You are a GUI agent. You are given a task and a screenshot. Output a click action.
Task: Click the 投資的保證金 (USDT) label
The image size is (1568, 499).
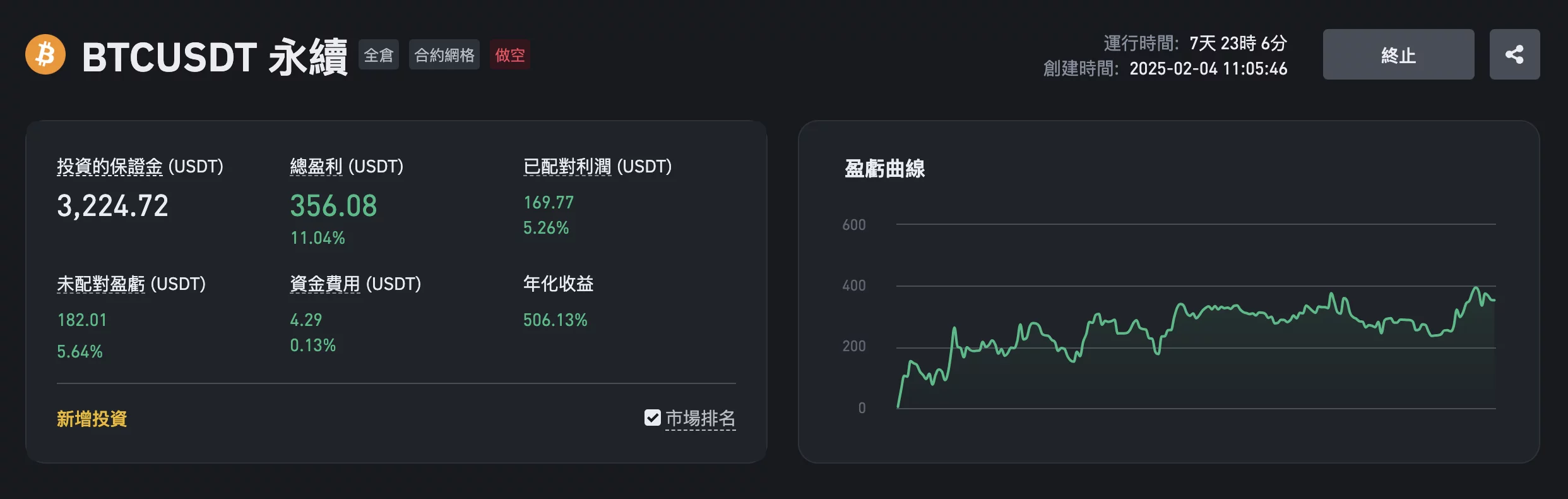pyautogui.click(x=140, y=167)
